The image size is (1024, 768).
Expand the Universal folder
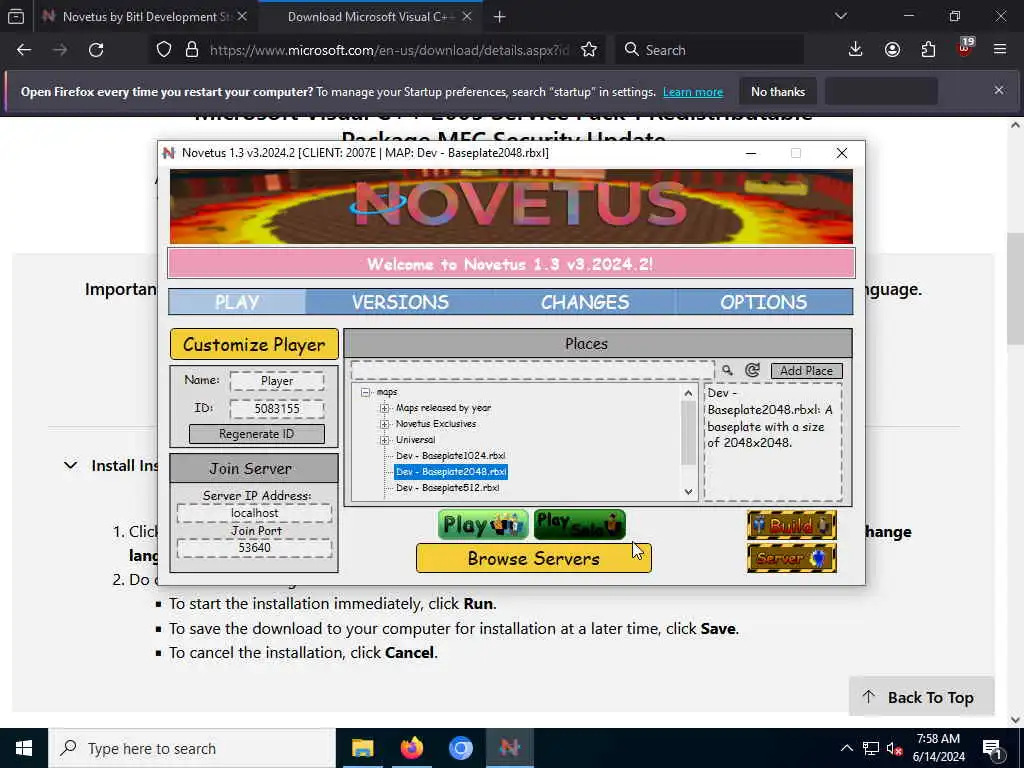click(x=385, y=440)
